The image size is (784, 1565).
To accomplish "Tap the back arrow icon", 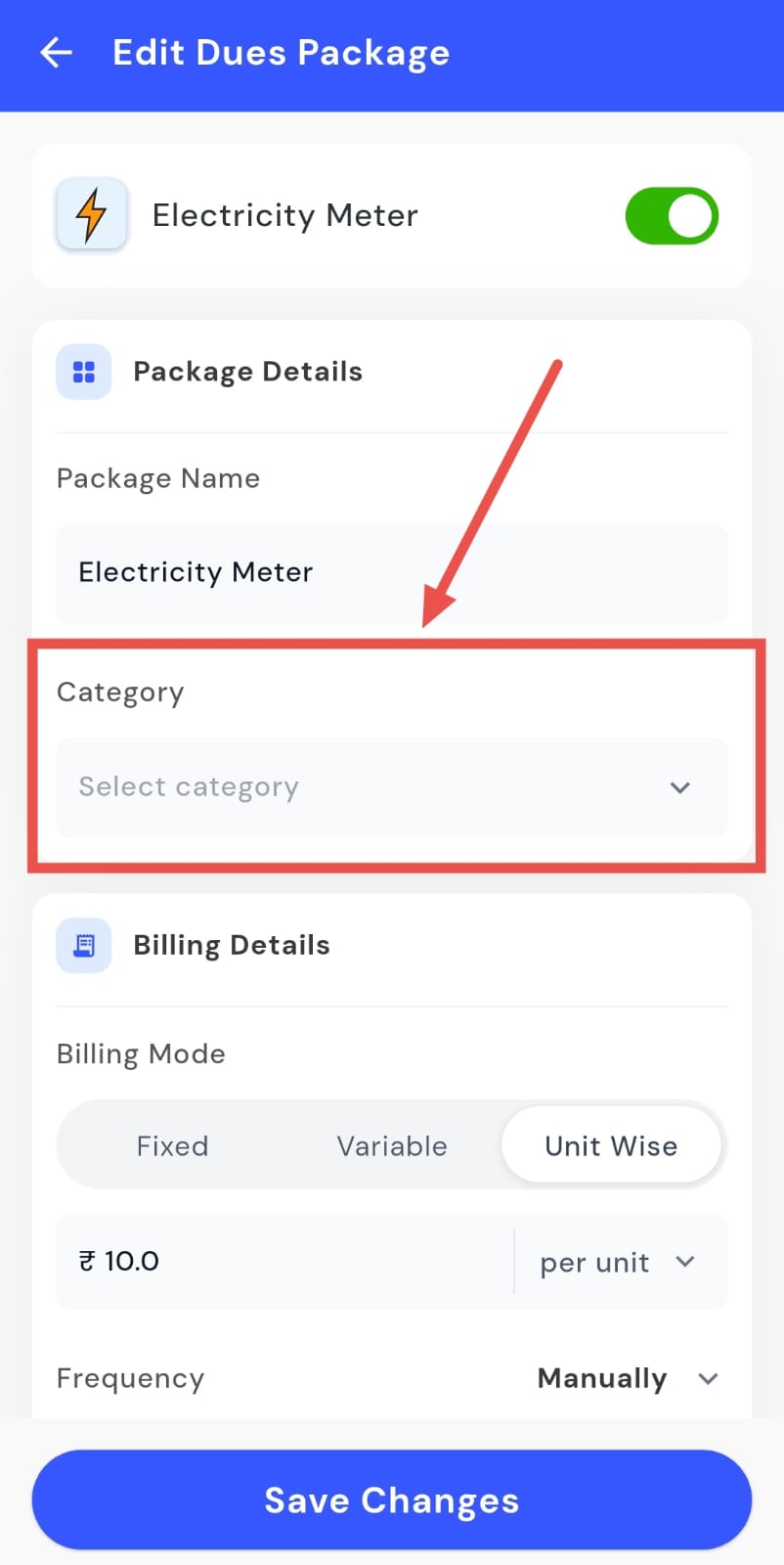I will [x=57, y=53].
